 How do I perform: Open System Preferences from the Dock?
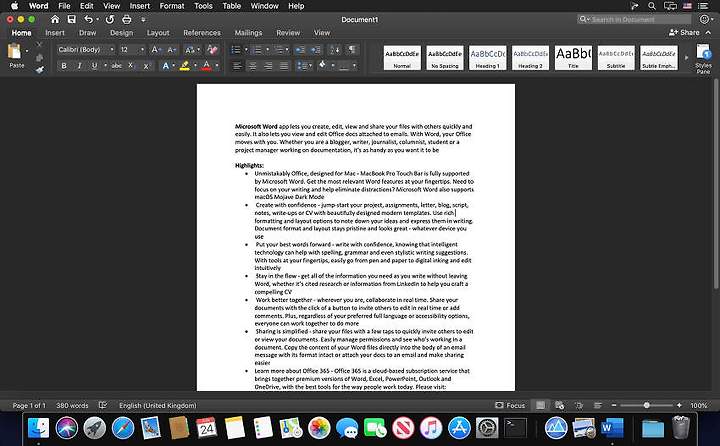click(x=487, y=428)
